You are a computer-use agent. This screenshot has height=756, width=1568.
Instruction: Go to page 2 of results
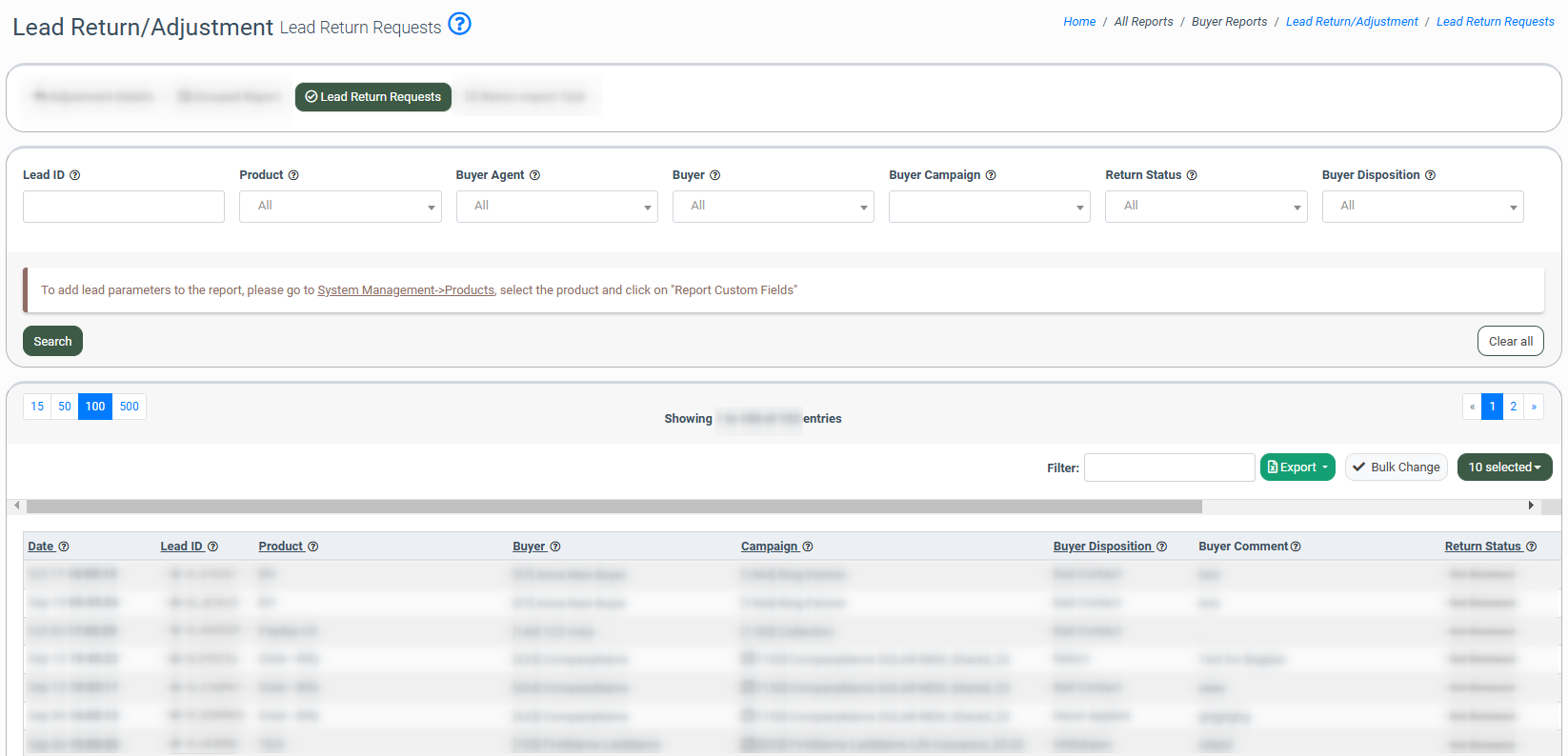coord(1513,407)
